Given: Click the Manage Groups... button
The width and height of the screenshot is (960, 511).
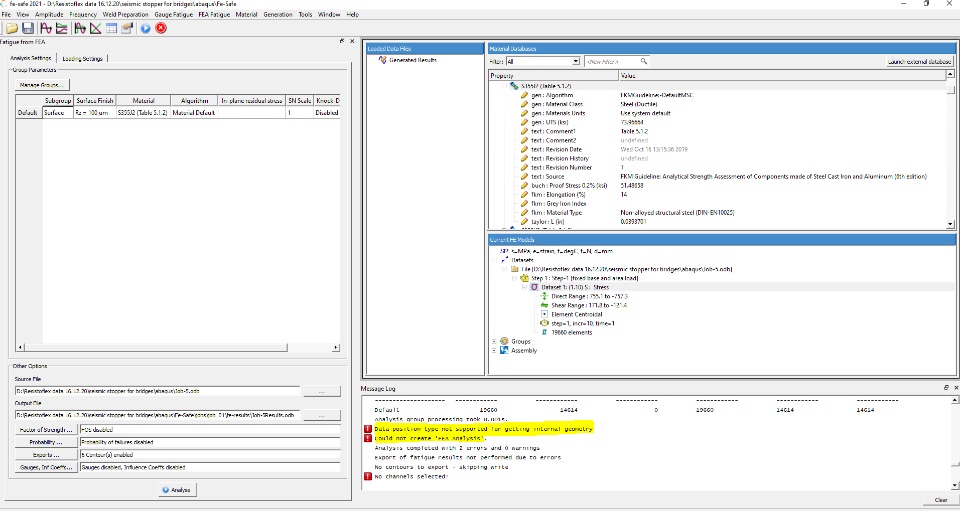Looking at the screenshot, I should coord(42,84).
